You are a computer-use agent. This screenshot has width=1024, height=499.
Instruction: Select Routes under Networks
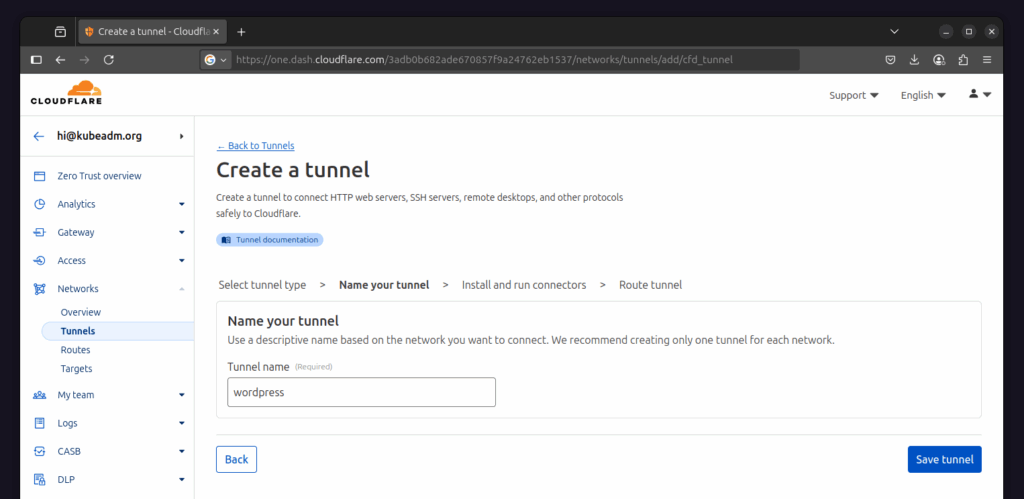tap(75, 349)
